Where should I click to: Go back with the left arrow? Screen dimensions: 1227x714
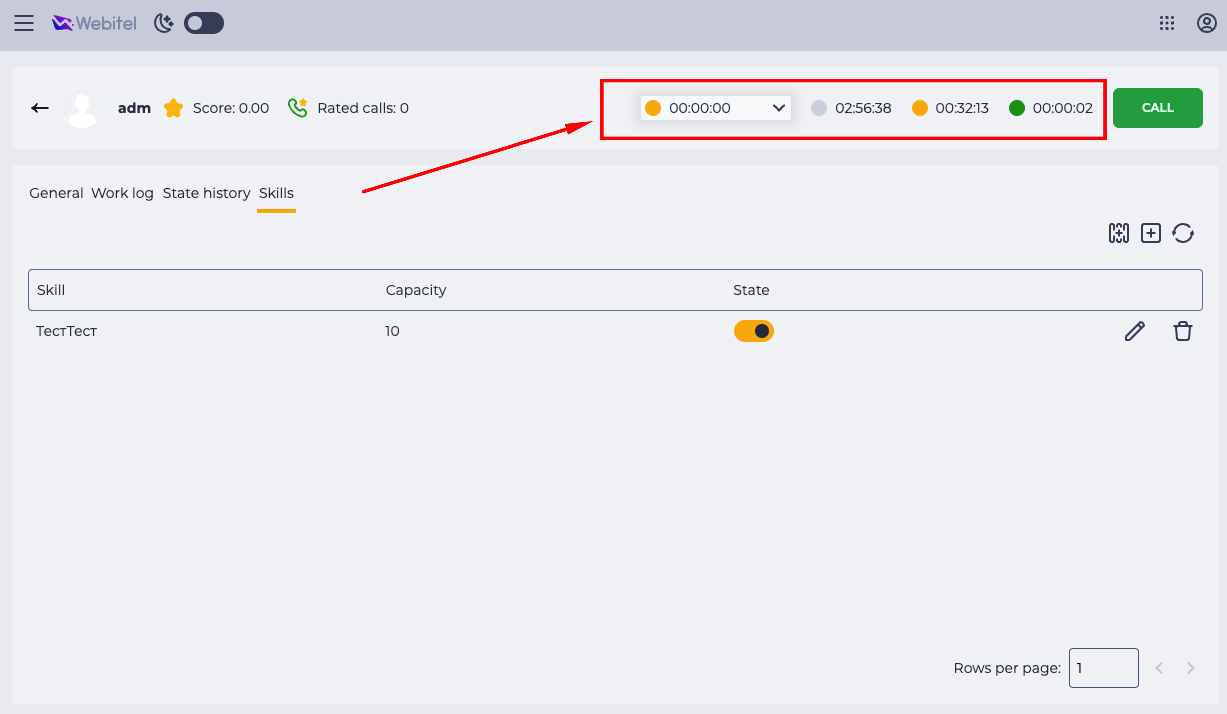tap(40, 108)
